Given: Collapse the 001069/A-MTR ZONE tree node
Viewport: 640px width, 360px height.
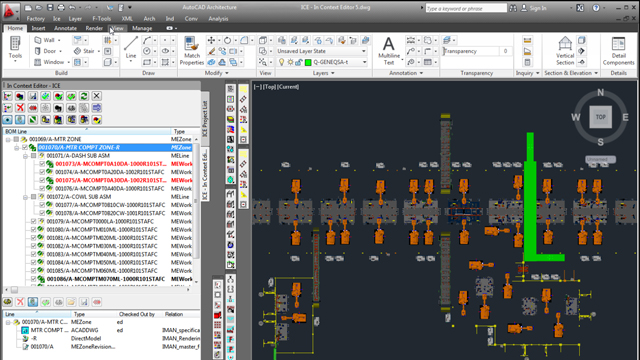Looking at the screenshot, I should click(x=8, y=139).
